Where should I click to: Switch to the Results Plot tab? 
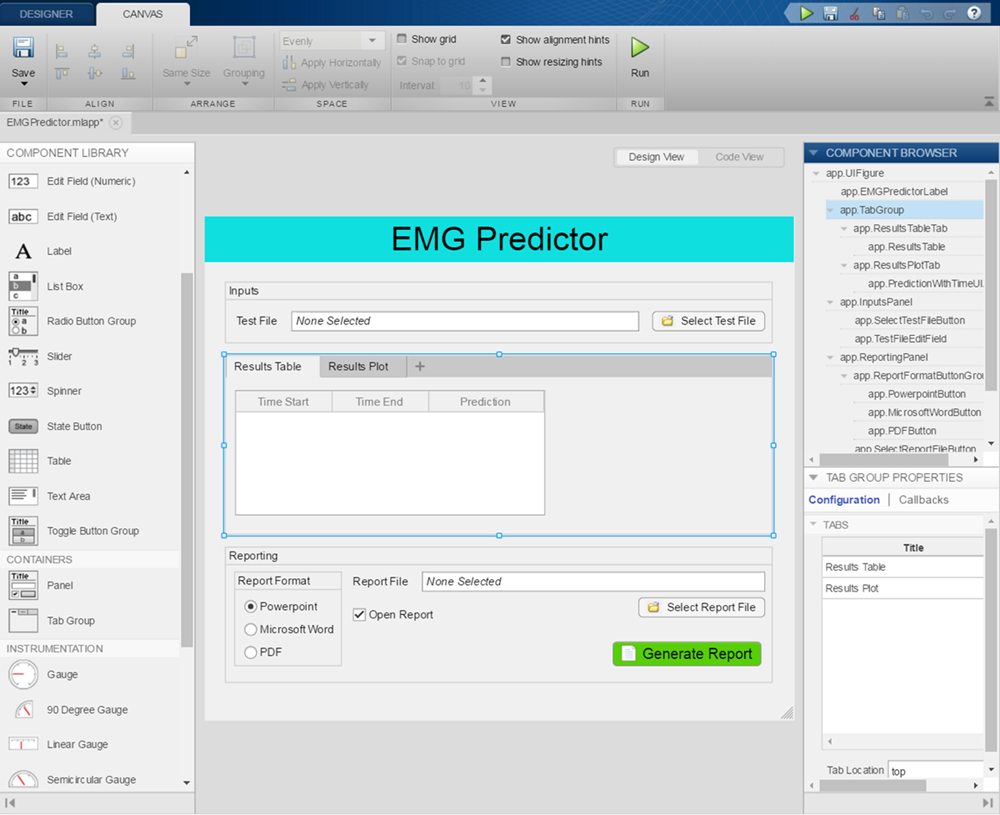[358, 367]
